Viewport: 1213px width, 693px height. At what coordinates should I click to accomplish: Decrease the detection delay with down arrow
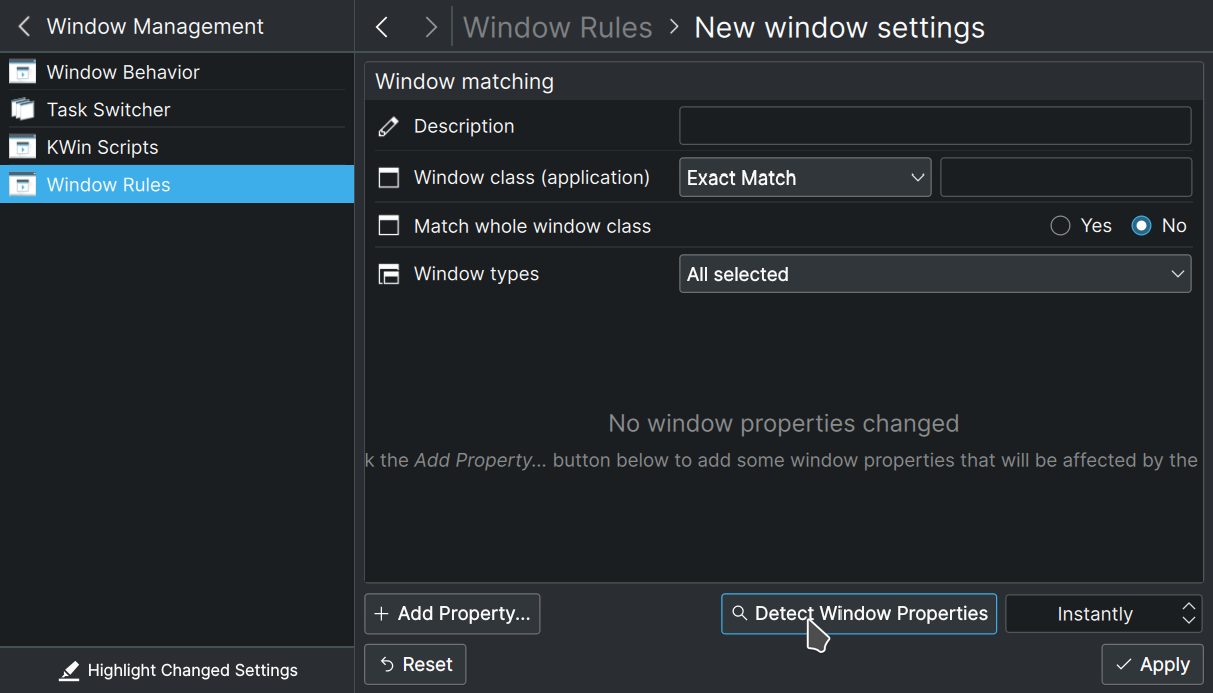[1188, 621]
